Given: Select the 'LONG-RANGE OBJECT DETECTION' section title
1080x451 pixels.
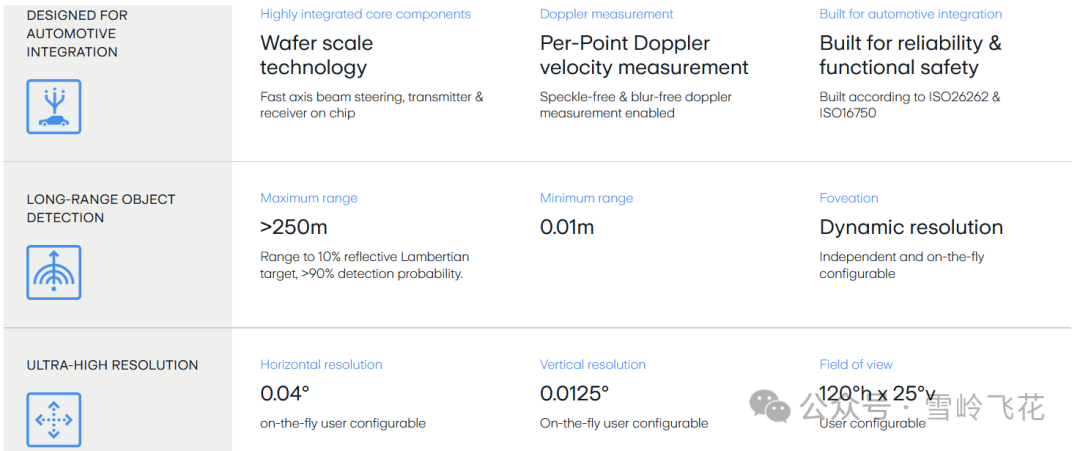Looking at the screenshot, I should point(101,209).
